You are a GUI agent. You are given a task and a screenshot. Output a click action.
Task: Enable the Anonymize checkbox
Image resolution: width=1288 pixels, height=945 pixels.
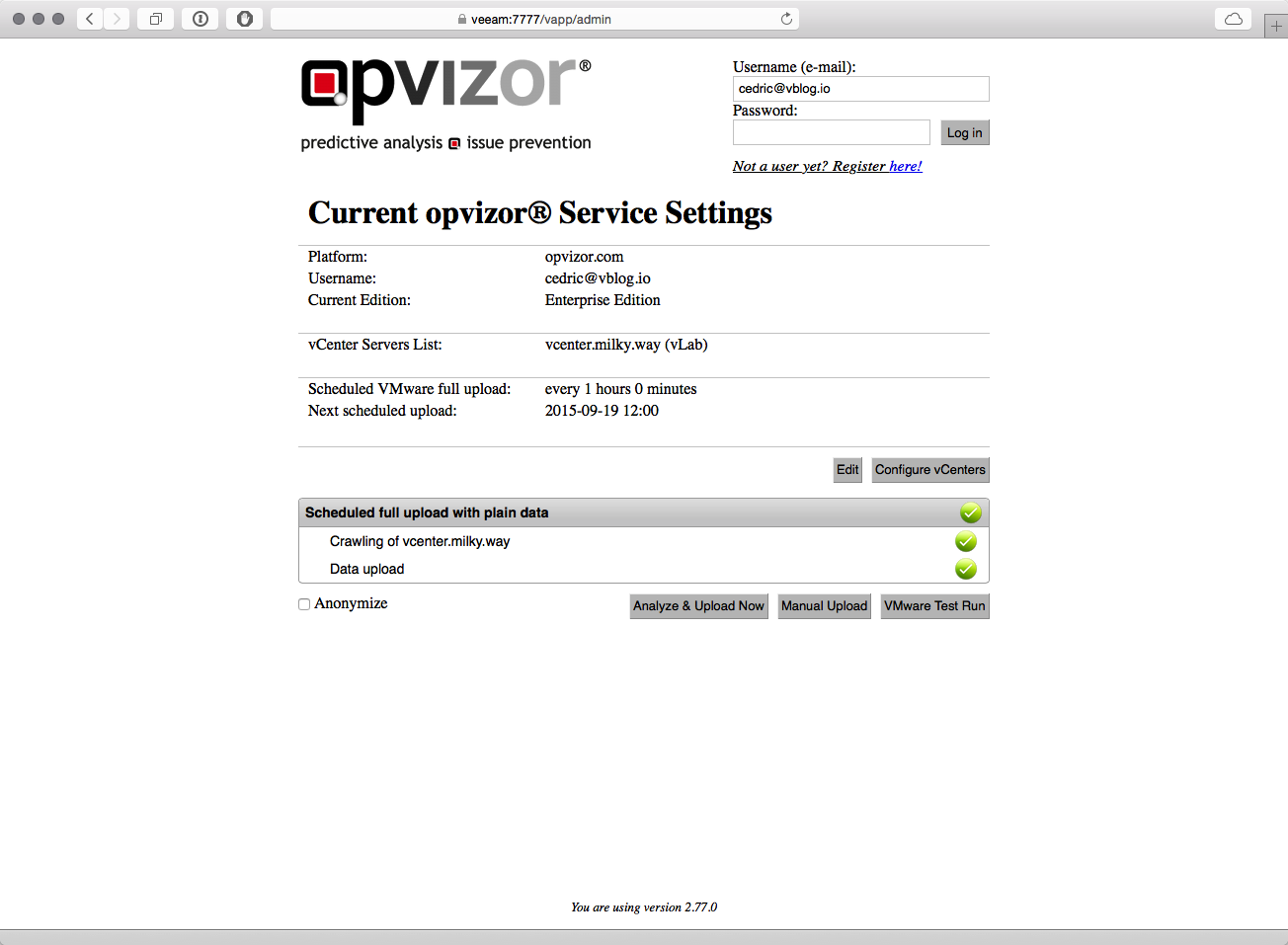[304, 604]
